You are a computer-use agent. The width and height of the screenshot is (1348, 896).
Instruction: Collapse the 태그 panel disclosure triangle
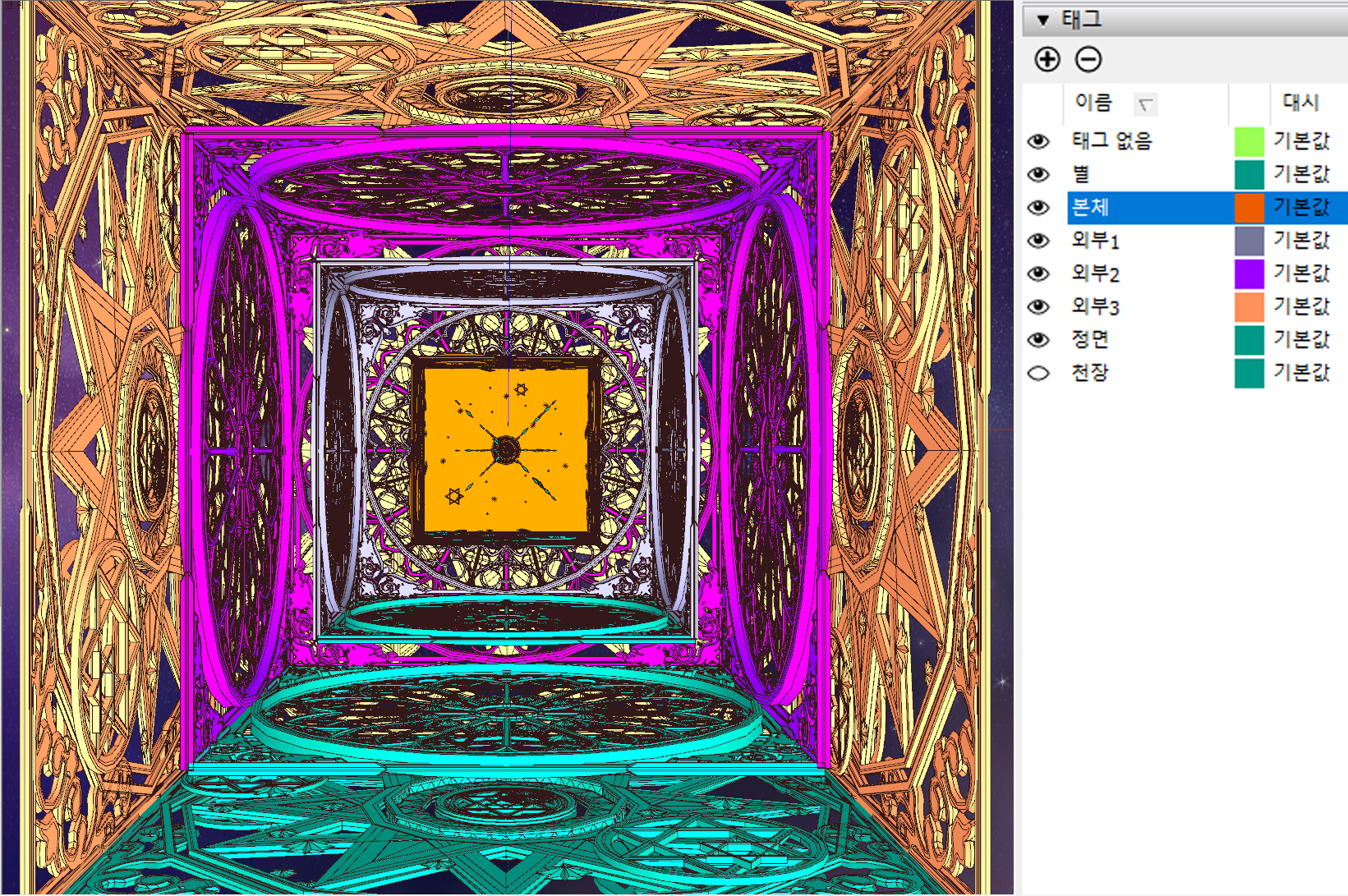coord(1042,20)
